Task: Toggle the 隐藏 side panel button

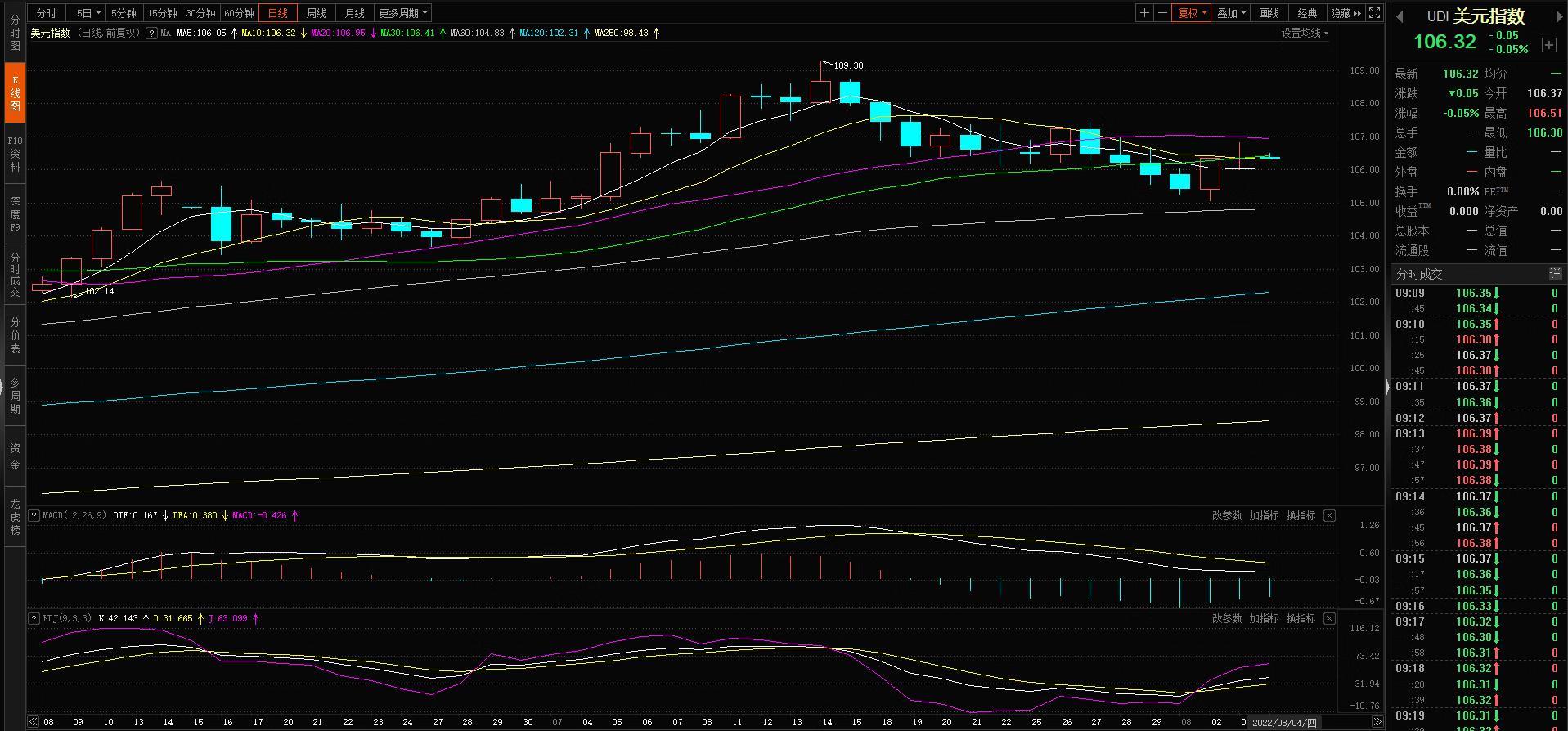Action: [x=1346, y=13]
